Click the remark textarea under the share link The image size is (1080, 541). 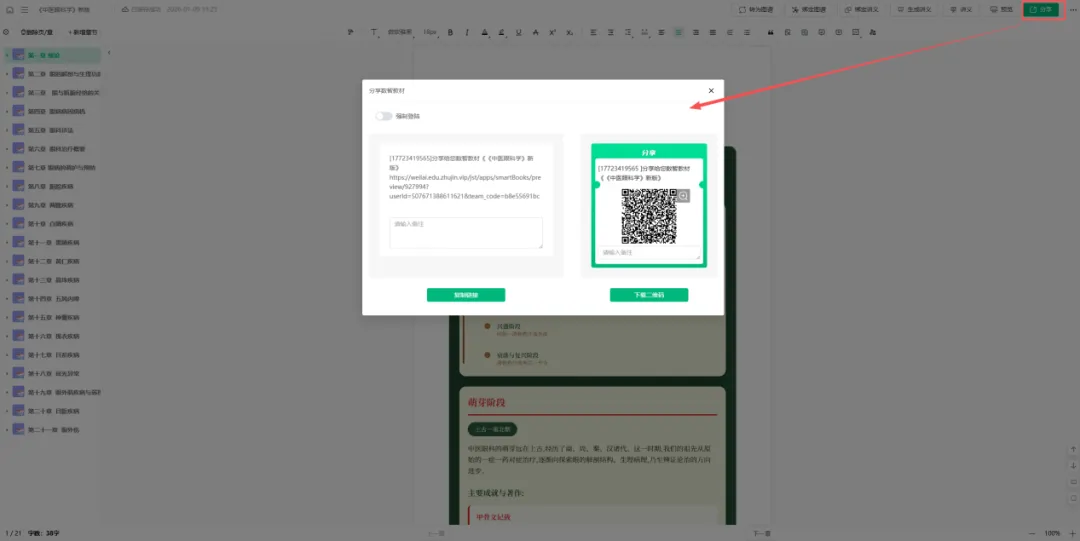pyautogui.click(x=466, y=233)
